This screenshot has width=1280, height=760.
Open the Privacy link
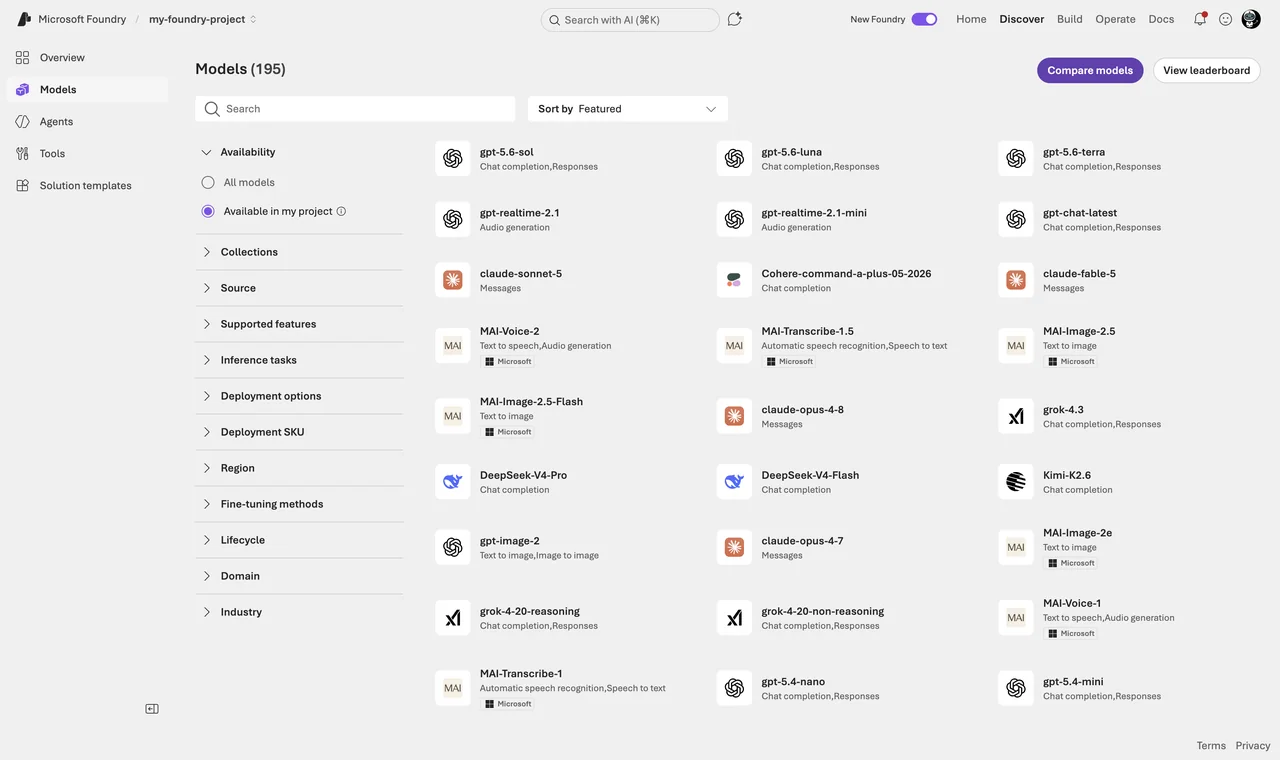(x=1253, y=746)
